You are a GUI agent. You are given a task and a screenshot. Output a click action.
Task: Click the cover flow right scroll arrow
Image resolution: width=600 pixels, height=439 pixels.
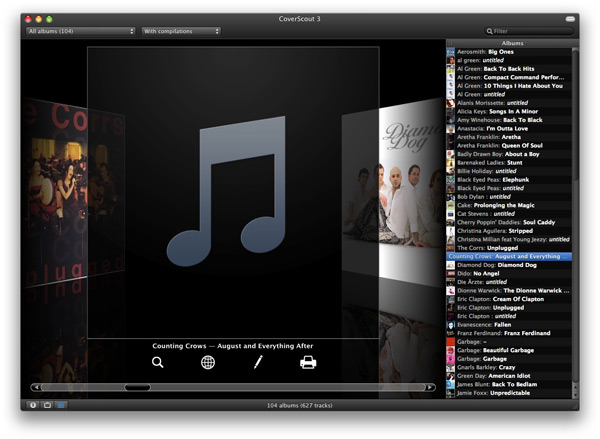click(x=432, y=387)
